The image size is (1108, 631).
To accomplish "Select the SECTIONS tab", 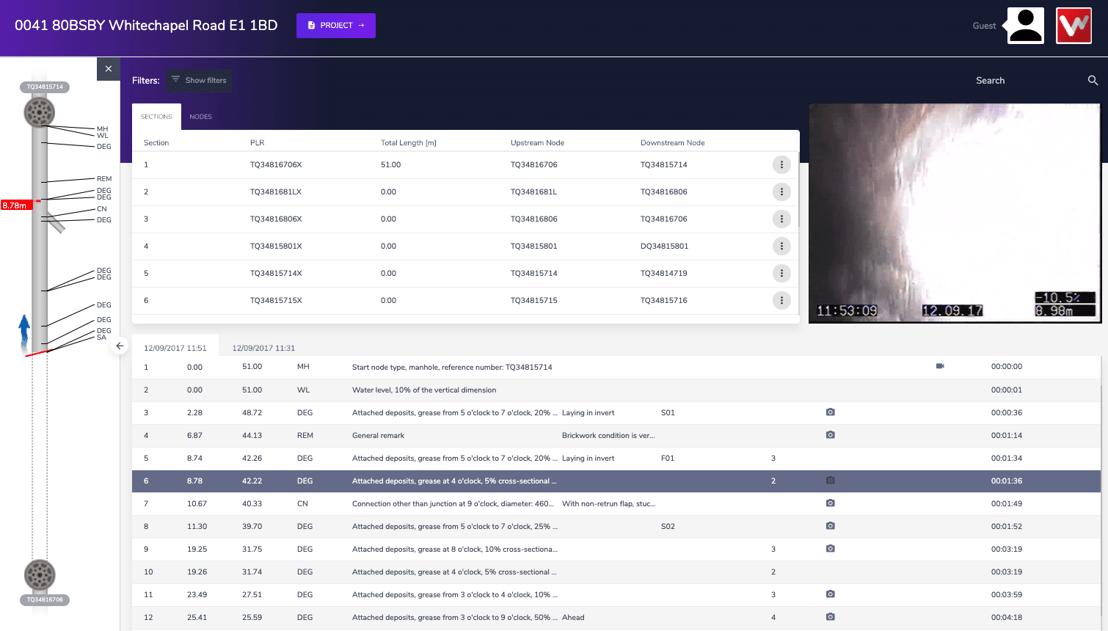I will point(156,116).
